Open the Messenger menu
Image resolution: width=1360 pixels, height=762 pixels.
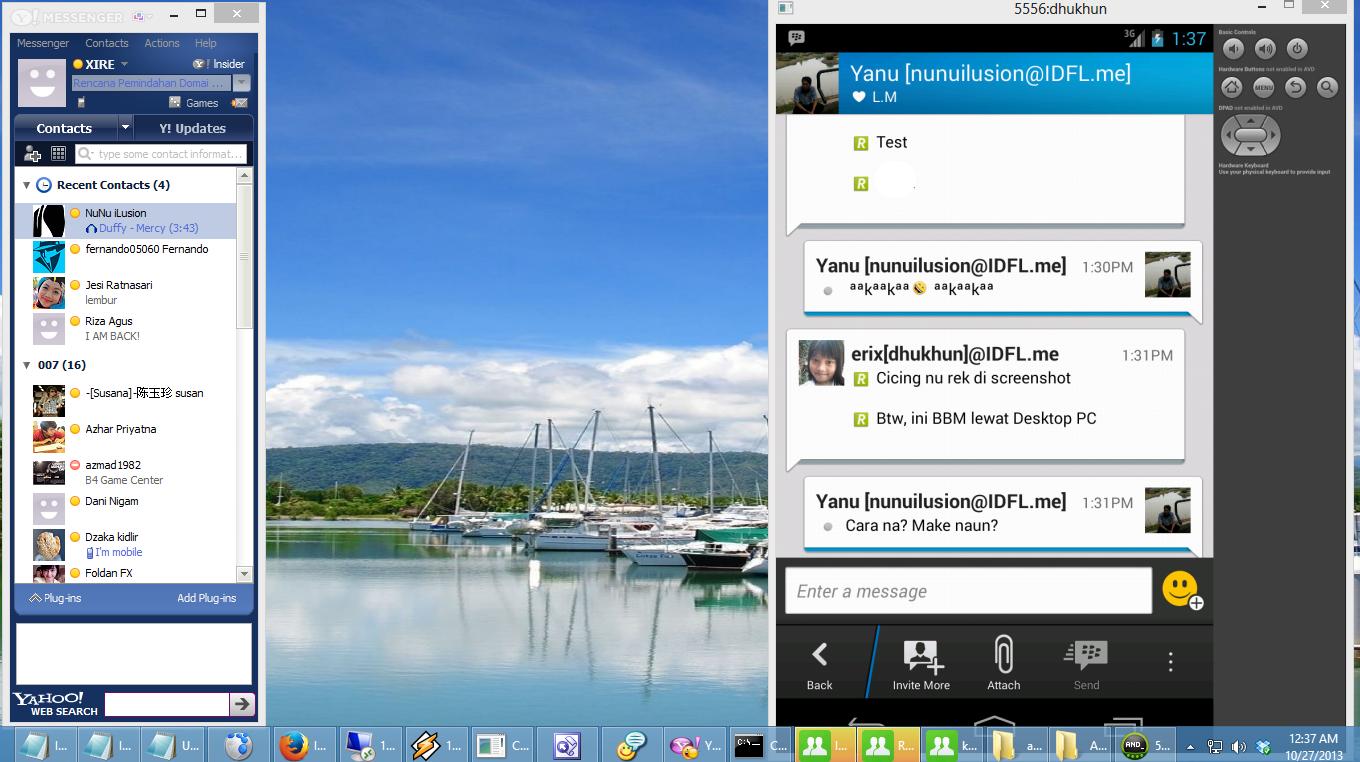pos(43,43)
